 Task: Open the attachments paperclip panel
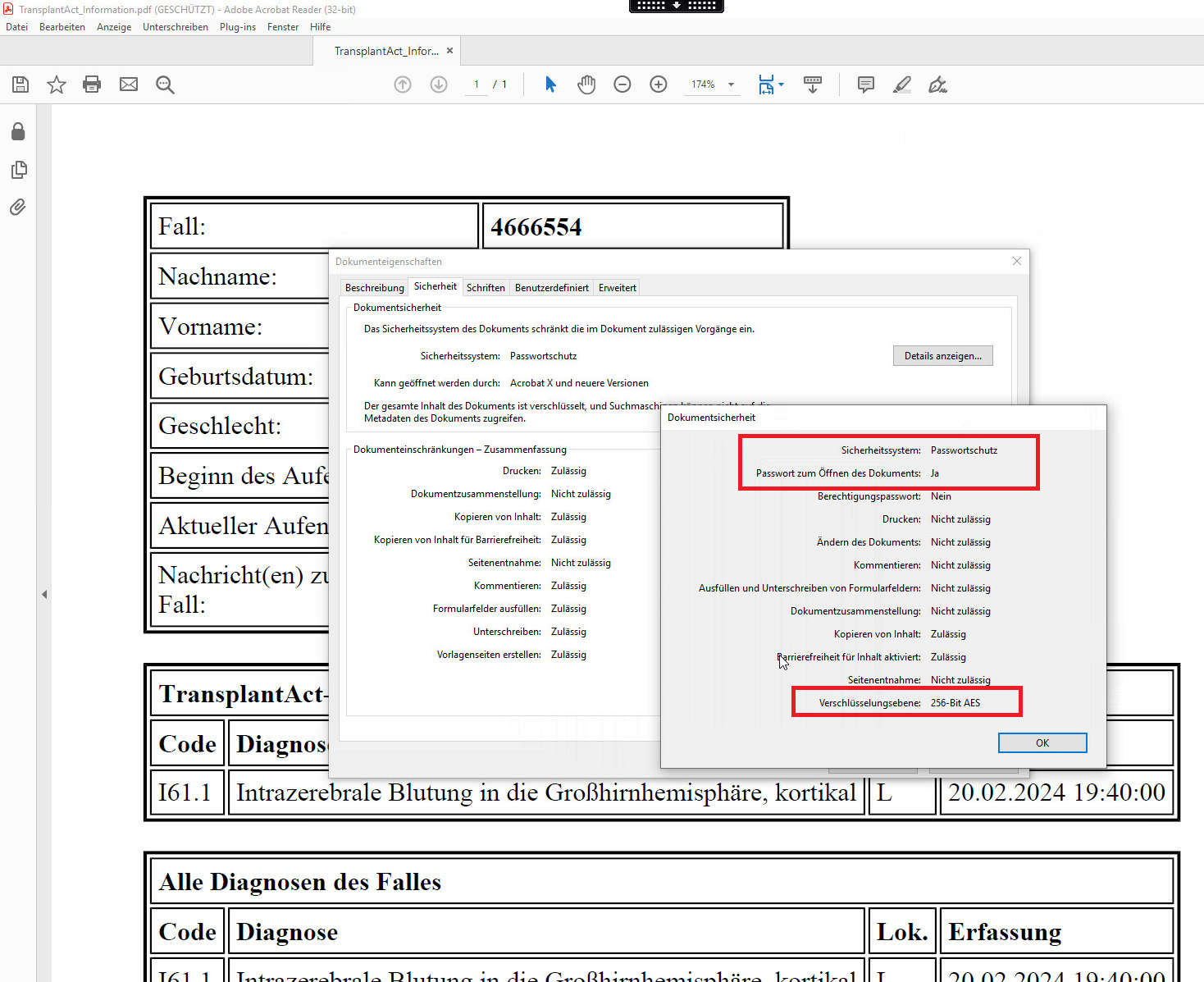(18, 207)
